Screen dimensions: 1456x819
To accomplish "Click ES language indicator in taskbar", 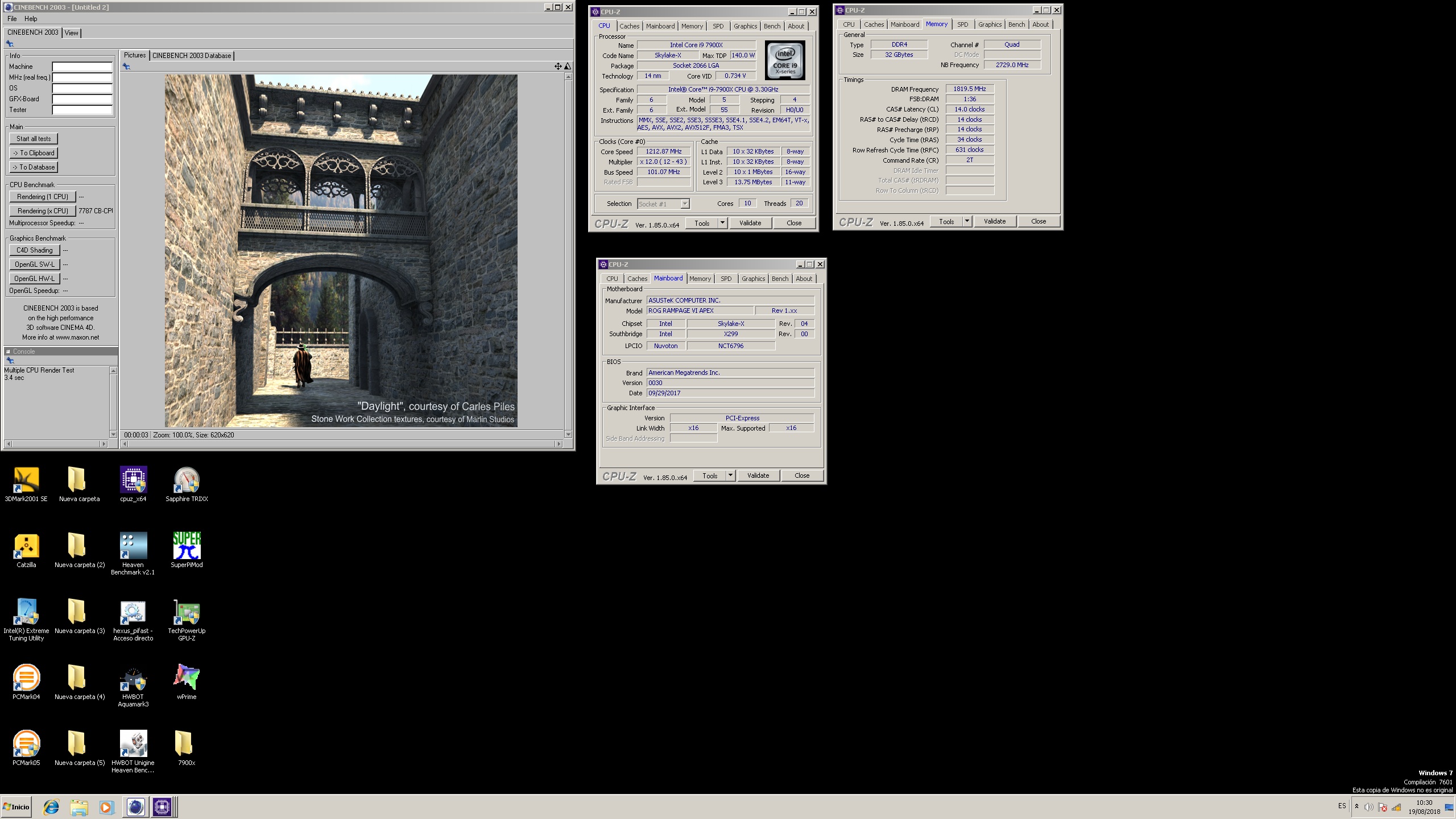I will click(1342, 806).
